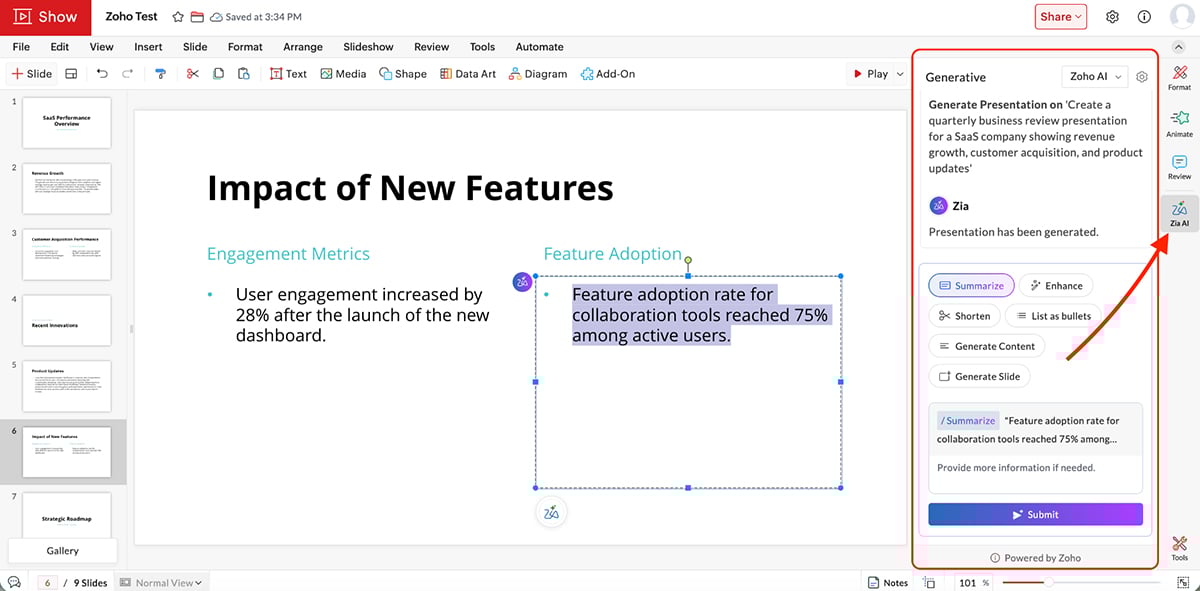Open the Play mode dropdown arrow
Viewport: 1200px width, 591px height.
pyautogui.click(x=898, y=73)
